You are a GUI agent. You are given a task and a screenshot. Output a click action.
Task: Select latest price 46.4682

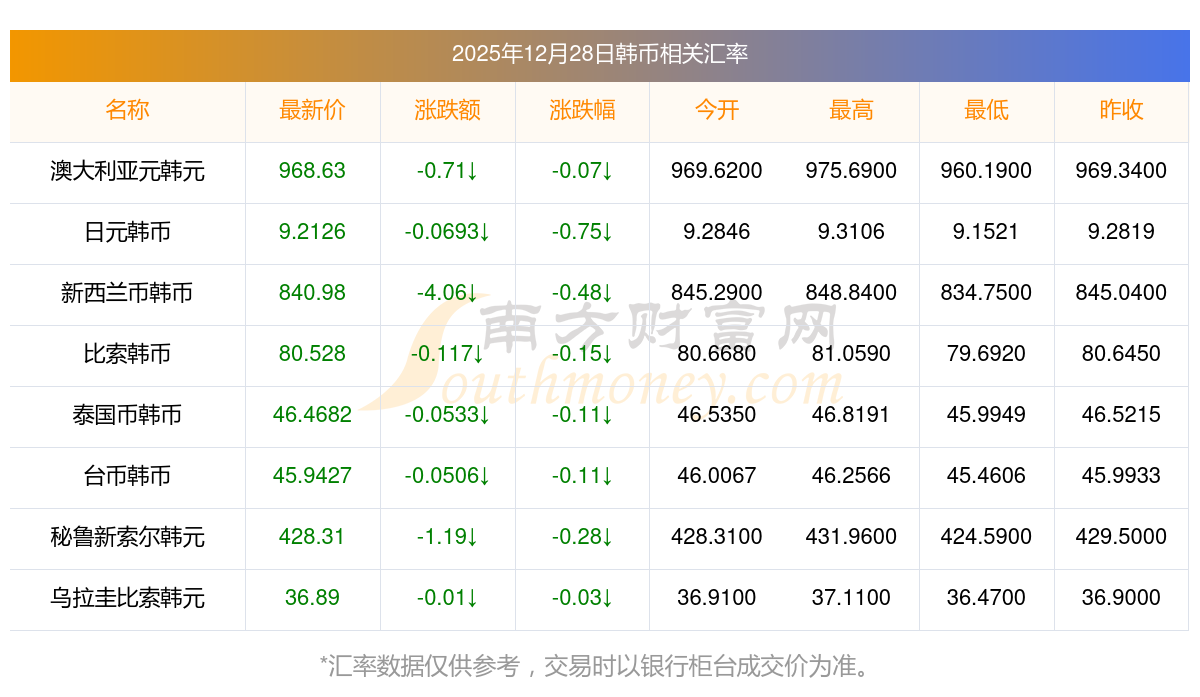point(312,415)
